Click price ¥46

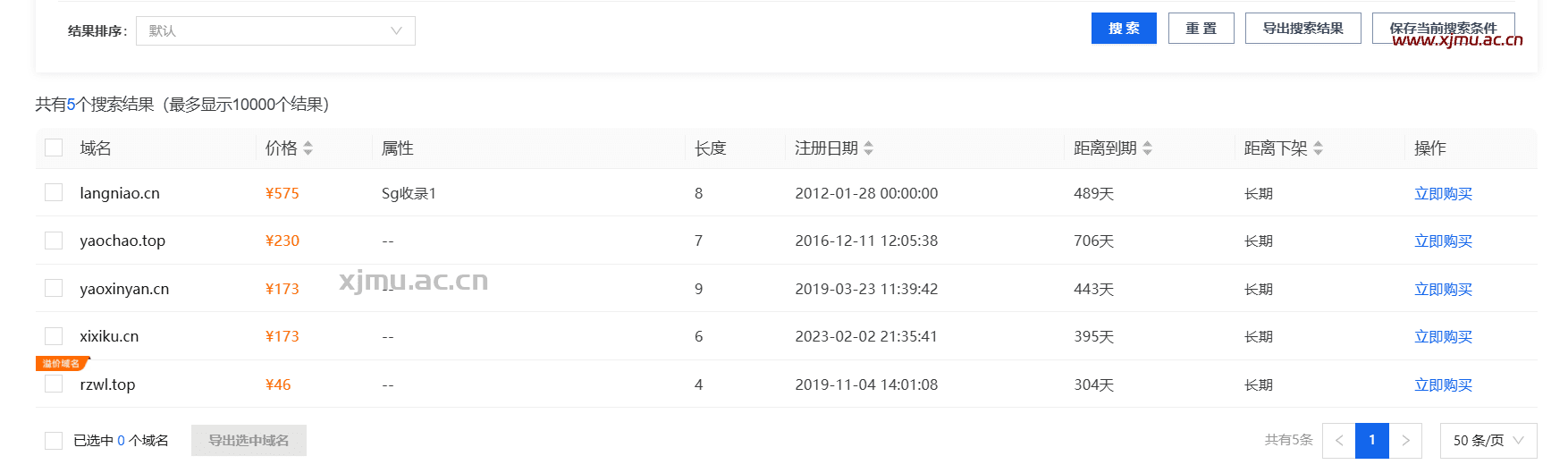click(x=278, y=384)
